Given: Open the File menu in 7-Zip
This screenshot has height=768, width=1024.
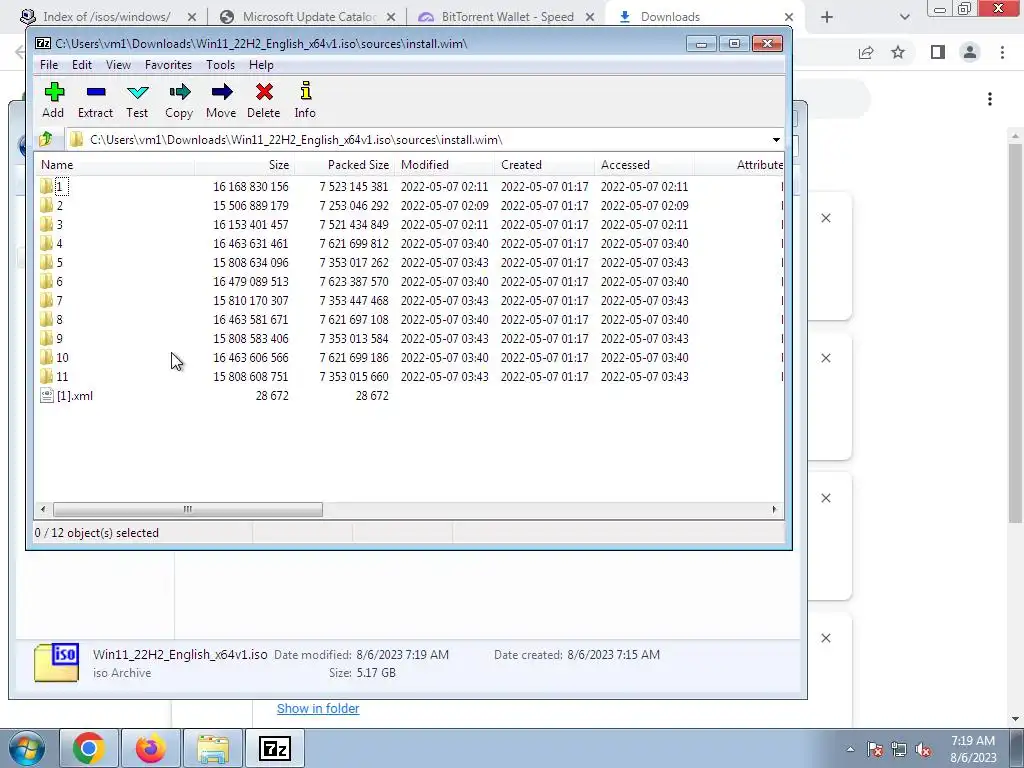Looking at the screenshot, I should (x=49, y=65).
